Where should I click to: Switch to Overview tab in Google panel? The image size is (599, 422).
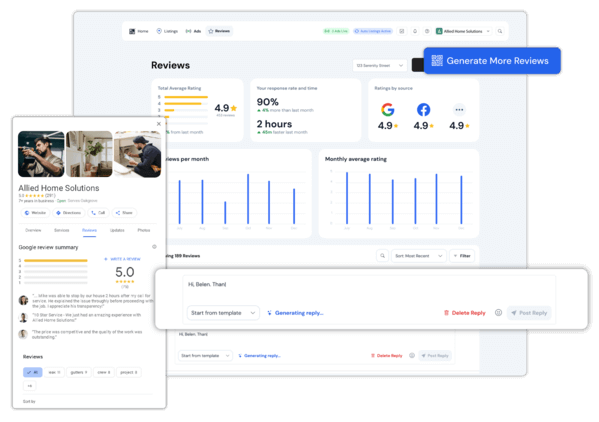(33, 230)
